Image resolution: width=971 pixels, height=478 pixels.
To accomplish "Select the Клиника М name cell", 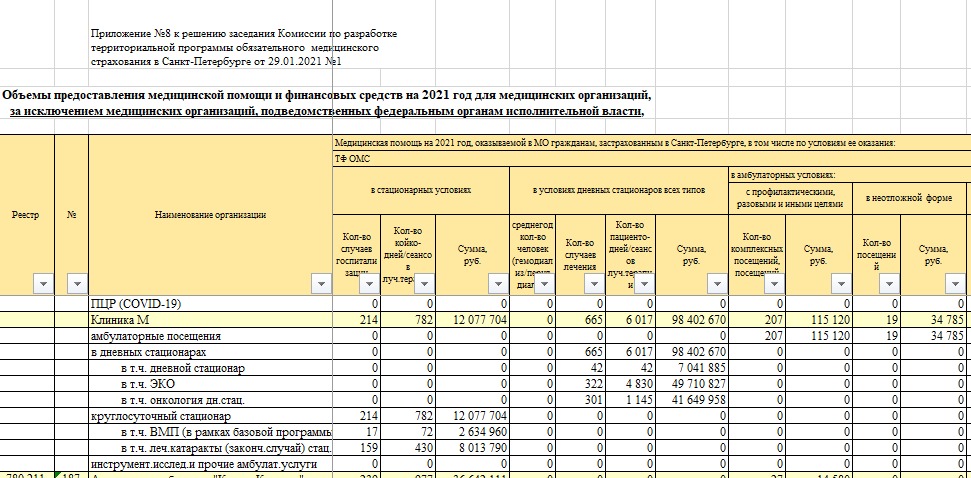I will pyautogui.click(x=211, y=320).
